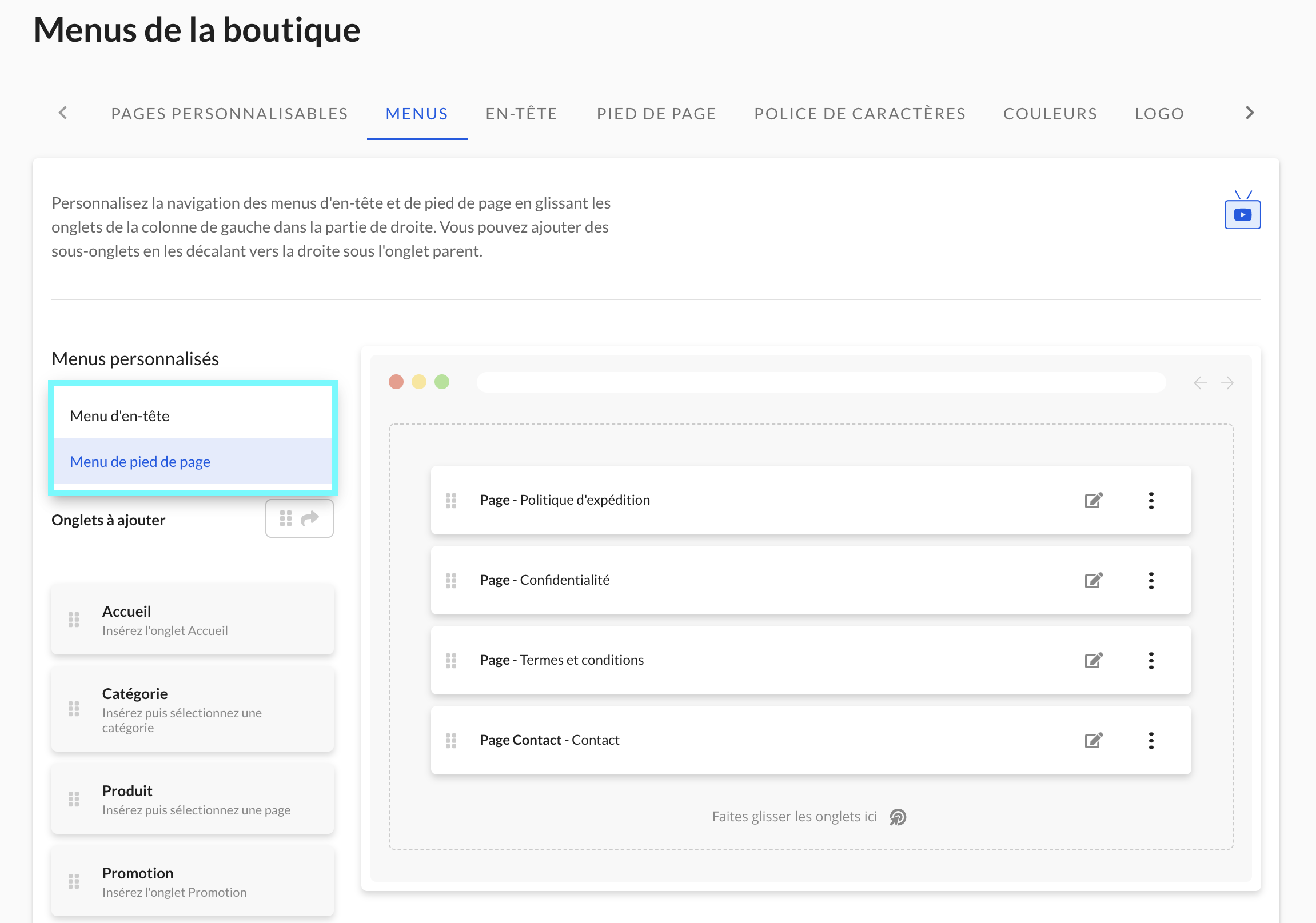The height and width of the screenshot is (923, 1316).
Task: Grab drag handle of Confidentialité row
Action: [451, 581]
